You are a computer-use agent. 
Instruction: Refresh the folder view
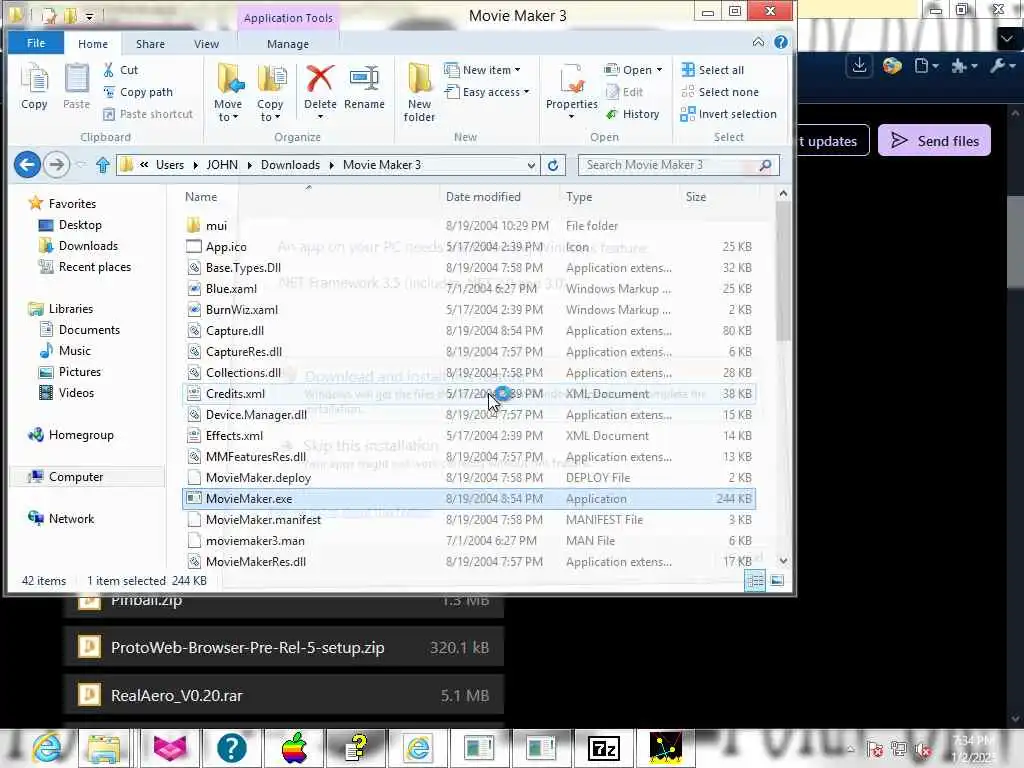tap(552, 165)
